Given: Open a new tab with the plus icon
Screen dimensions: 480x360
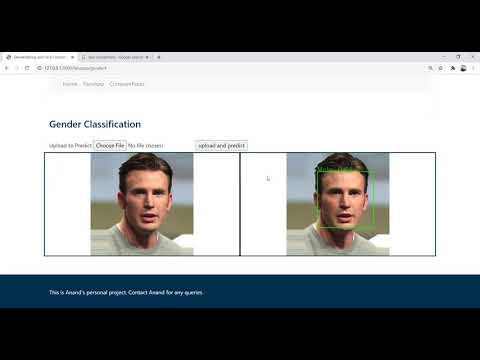Looking at the screenshot, I should (x=159, y=57).
